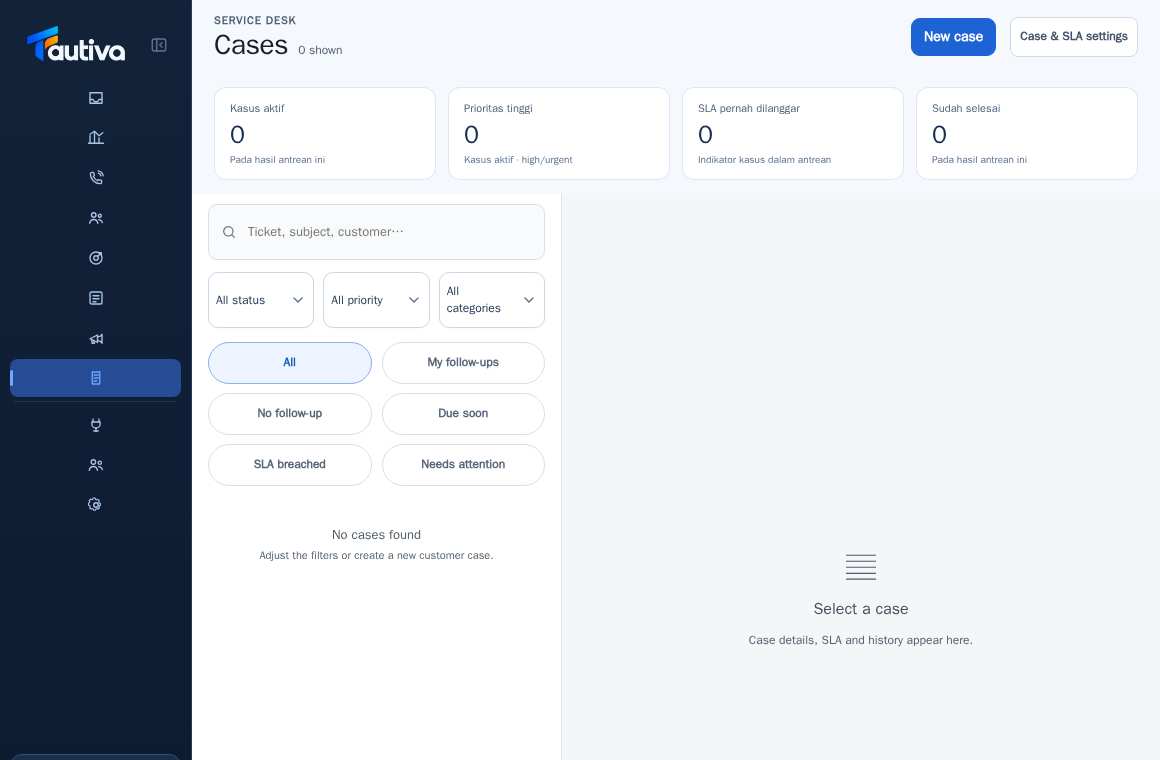Open the people icon directly below the phone icon
The image size is (1160, 760).
95,218
